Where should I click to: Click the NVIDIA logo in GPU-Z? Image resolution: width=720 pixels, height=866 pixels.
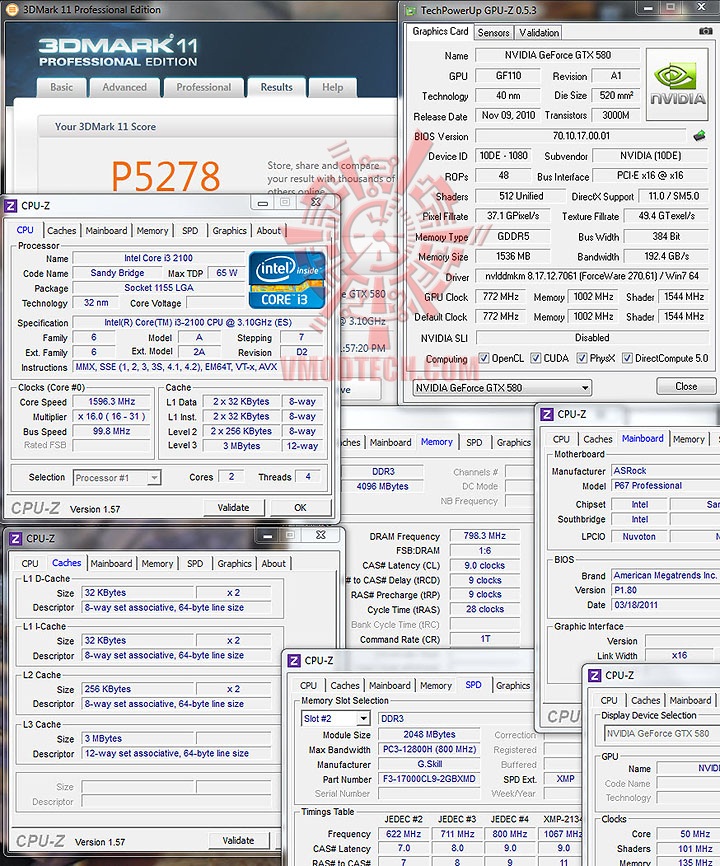tap(677, 85)
